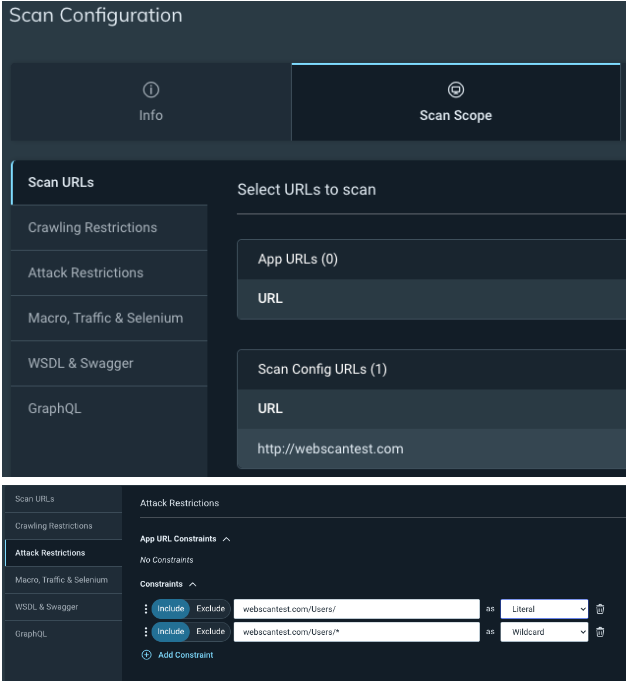Image resolution: width=627 pixels, height=683 pixels.
Task: Click the webscantest.com/Users/* text field
Action: (x=355, y=632)
